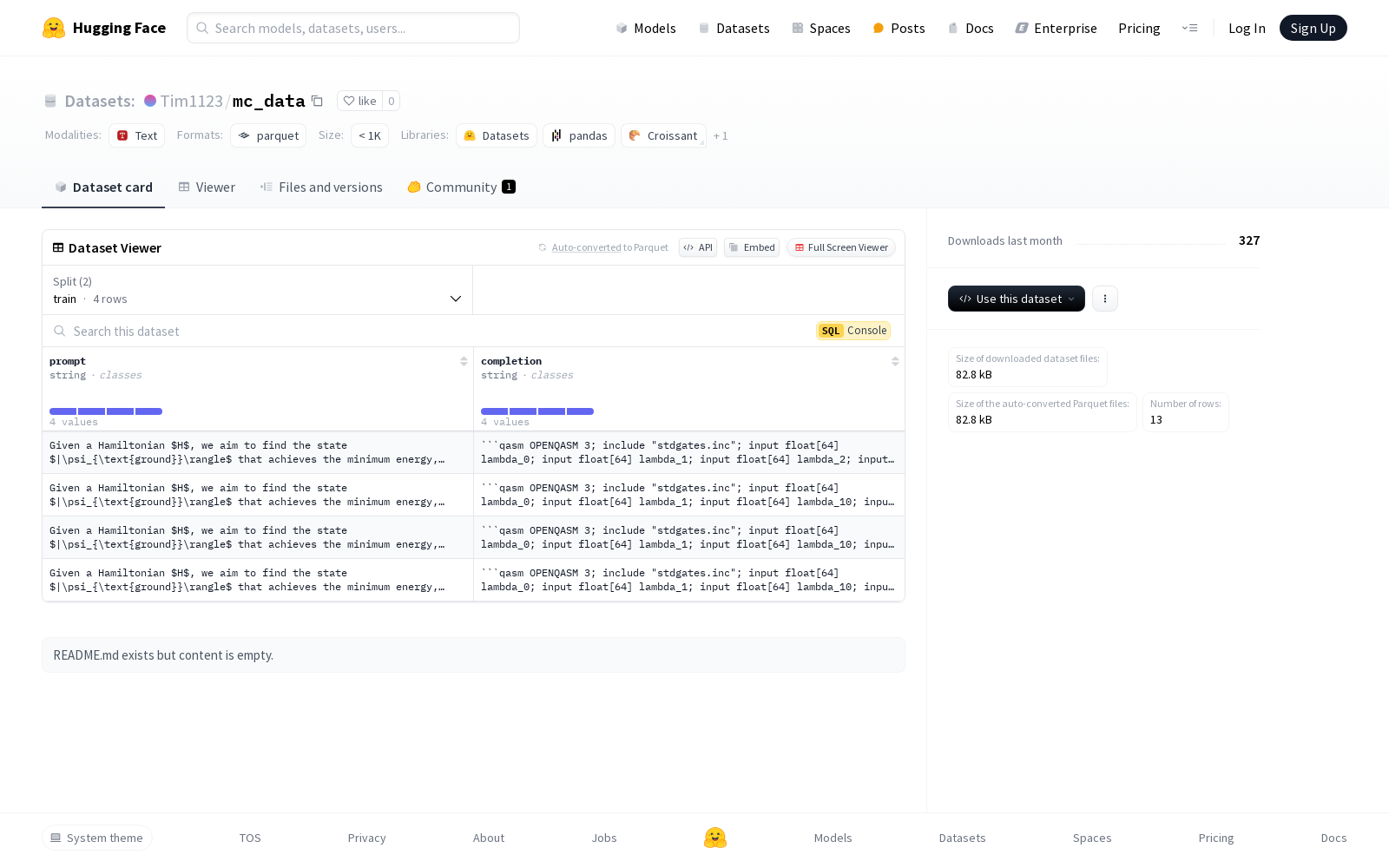Go to Datasets in top navigation

[x=734, y=28]
